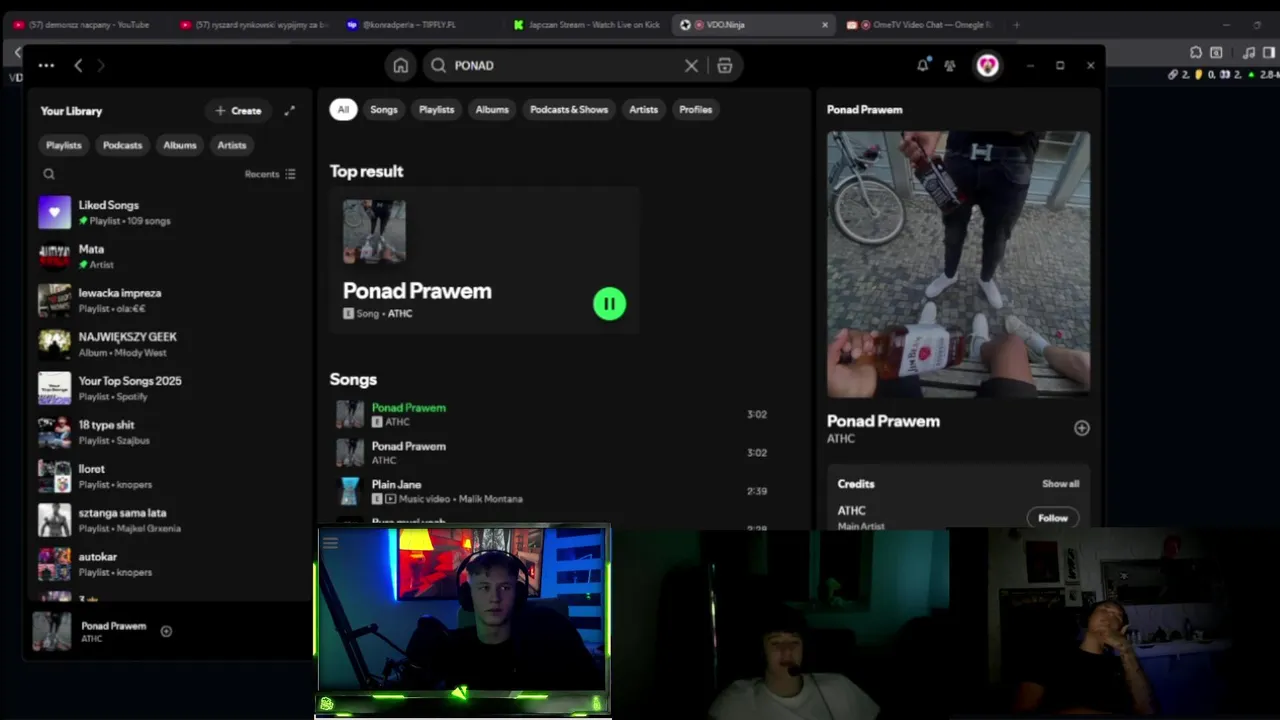Open sztanga sama lata playlist
This screenshot has width=1280, height=720.
pyautogui.click(x=167, y=520)
